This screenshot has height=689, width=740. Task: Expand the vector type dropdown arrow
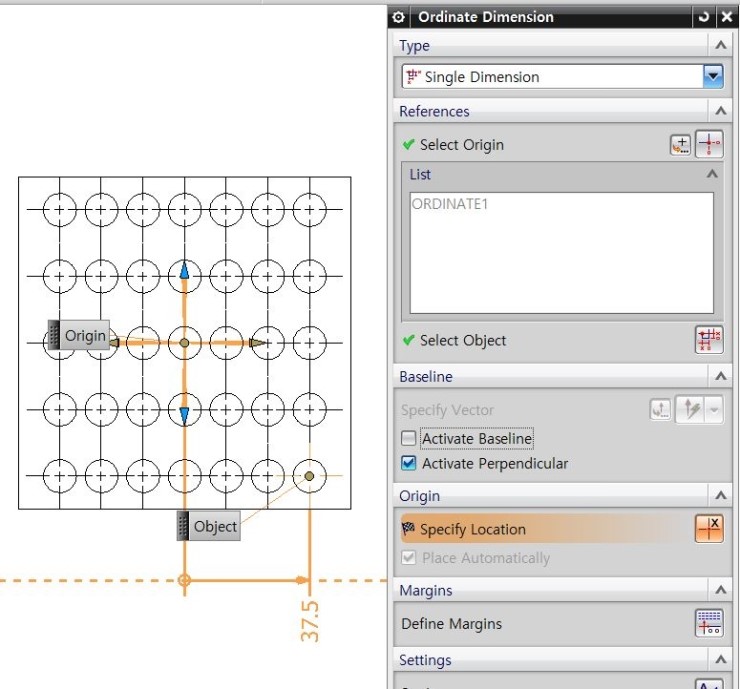(x=714, y=409)
